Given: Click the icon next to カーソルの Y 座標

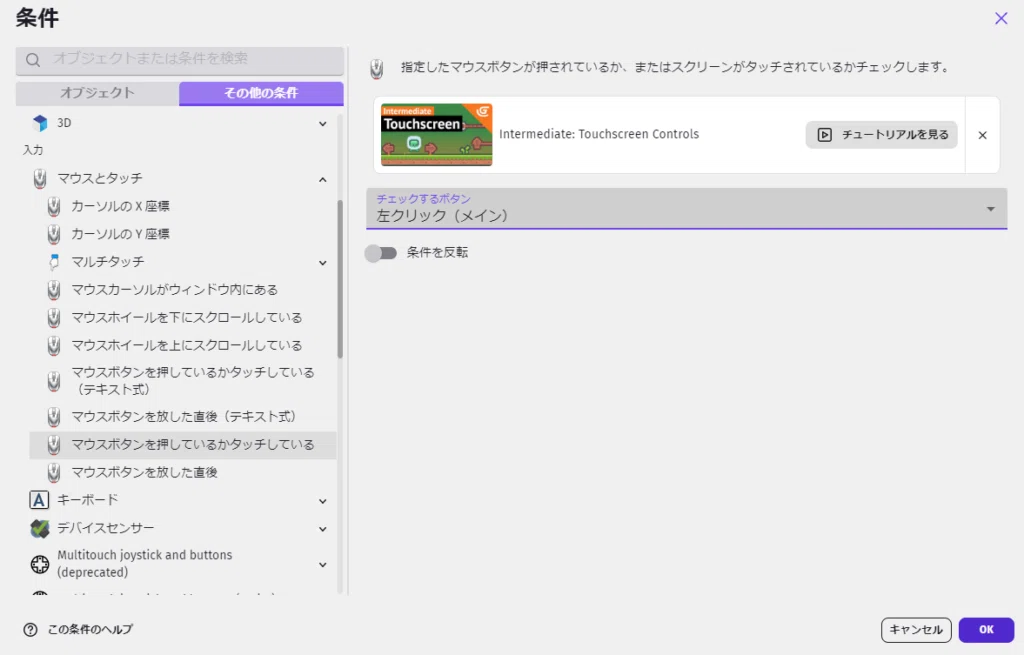Looking at the screenshot, I should click(54, 234).
